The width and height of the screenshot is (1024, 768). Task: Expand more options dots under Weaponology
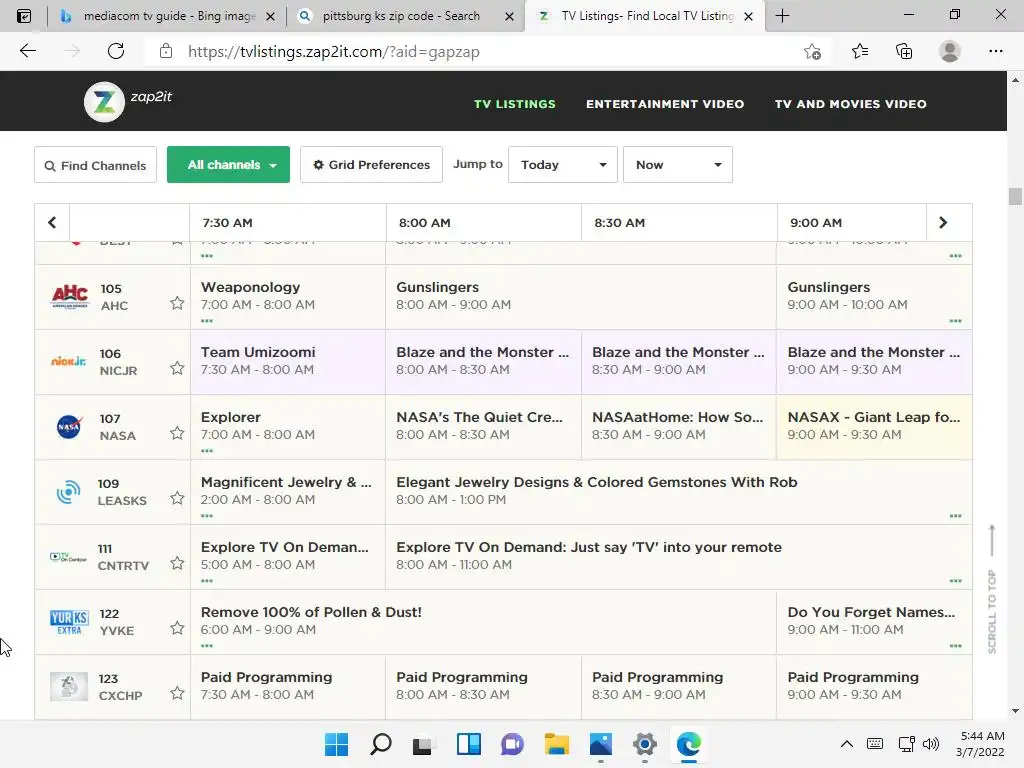click(x=207, y=321)
